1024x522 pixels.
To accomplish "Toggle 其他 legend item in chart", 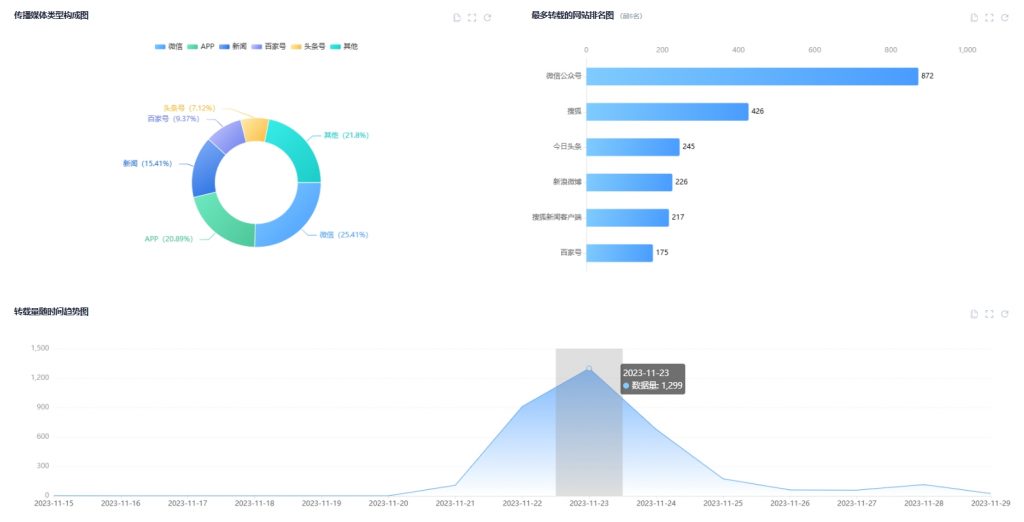I will (x=344, y=47).
